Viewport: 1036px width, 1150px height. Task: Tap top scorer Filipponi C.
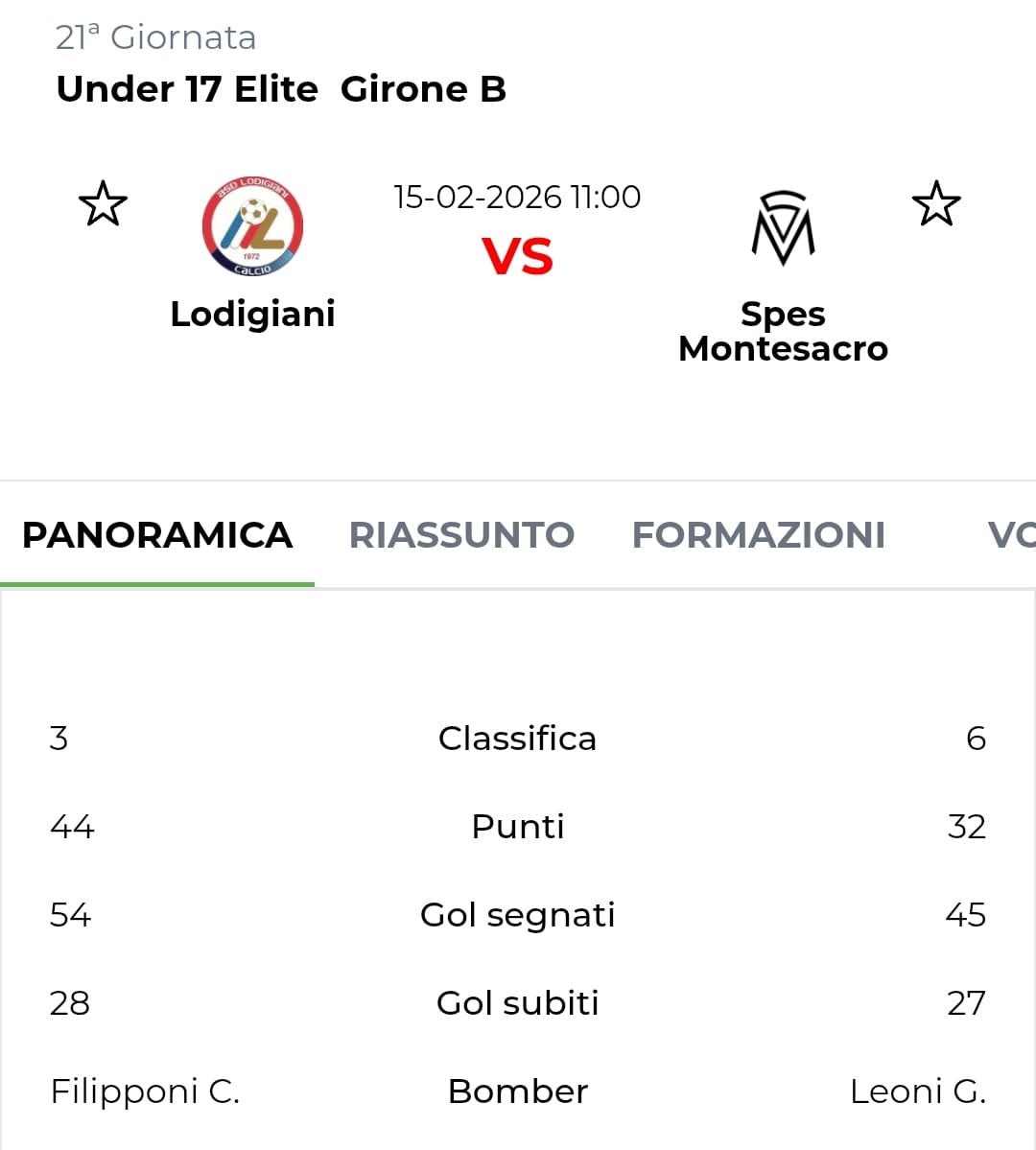[x=145, y=1091]
